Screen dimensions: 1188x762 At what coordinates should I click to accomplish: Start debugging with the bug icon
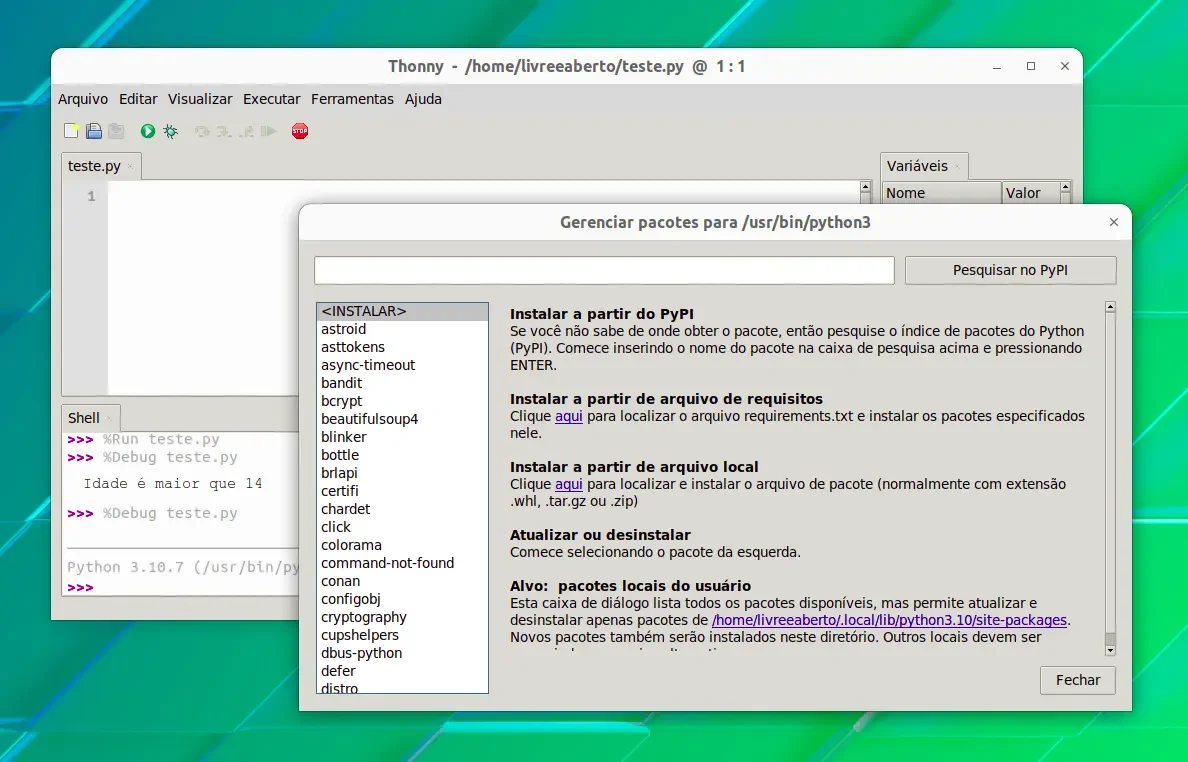170,131
